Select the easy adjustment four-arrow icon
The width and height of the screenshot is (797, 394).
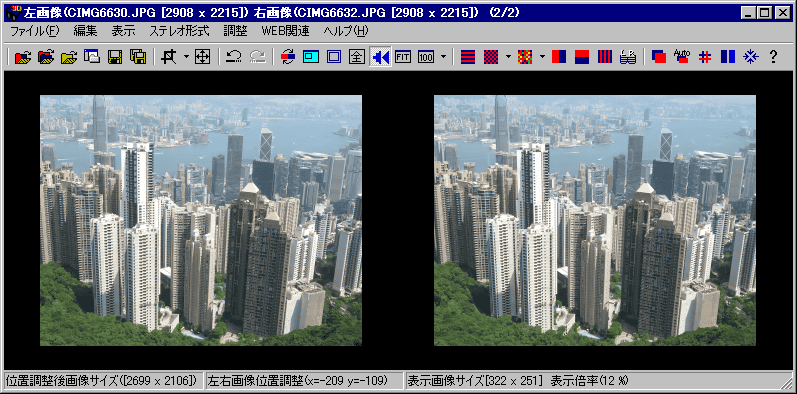coord(203,57)
